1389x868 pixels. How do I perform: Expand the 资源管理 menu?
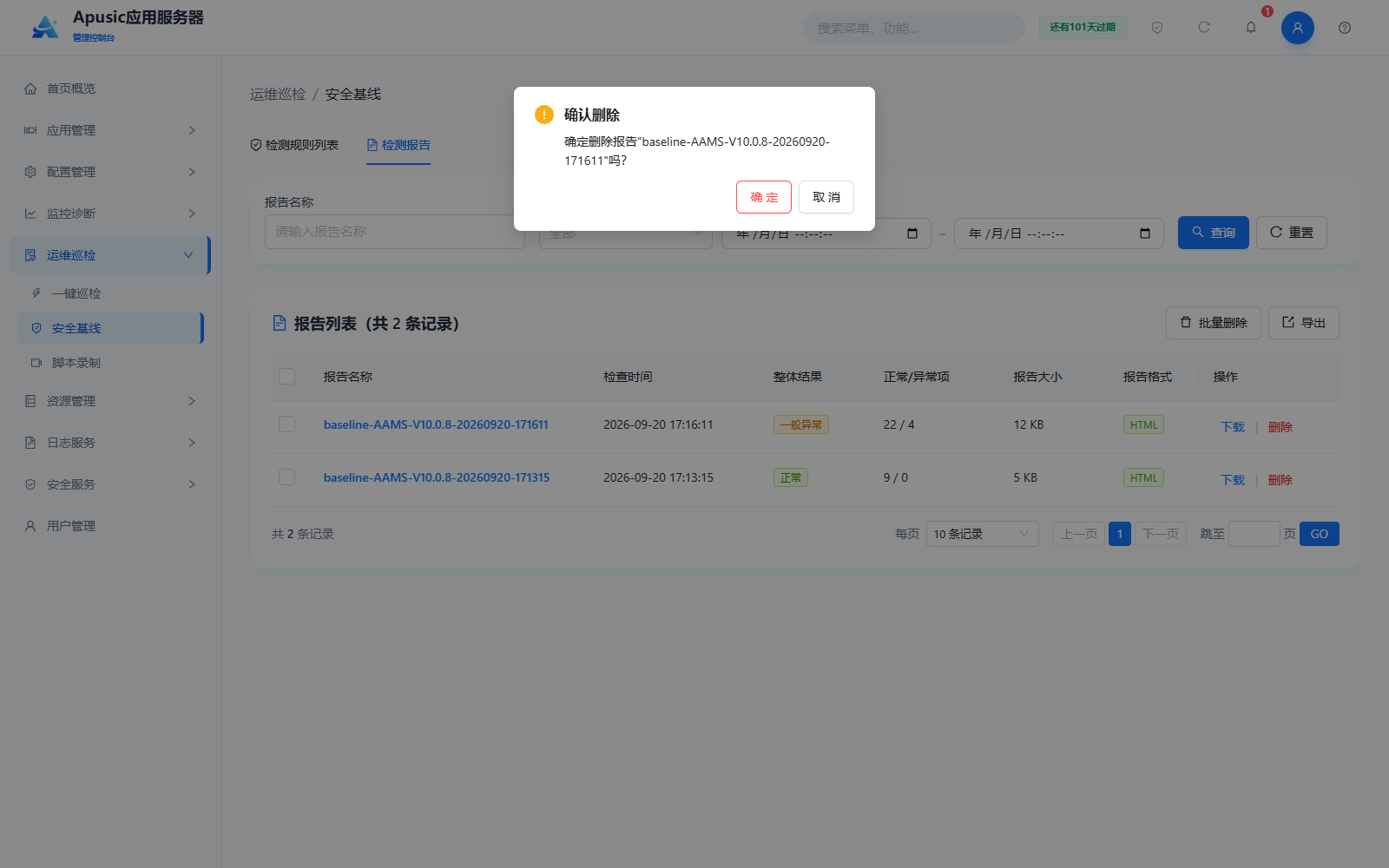tap(110, 401)
